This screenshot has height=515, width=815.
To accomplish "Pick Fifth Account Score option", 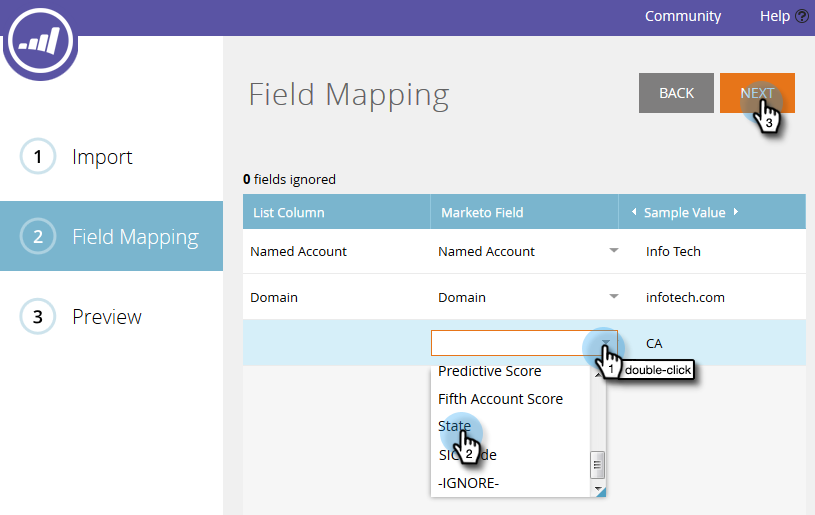I will tap(500, 399).
